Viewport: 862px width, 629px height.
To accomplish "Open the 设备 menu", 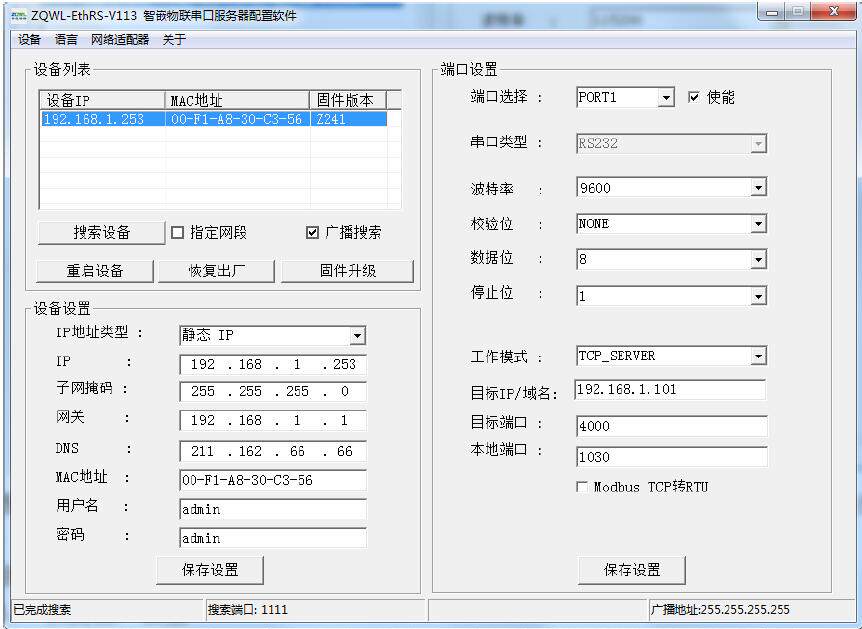I will (x=29, y=40).
